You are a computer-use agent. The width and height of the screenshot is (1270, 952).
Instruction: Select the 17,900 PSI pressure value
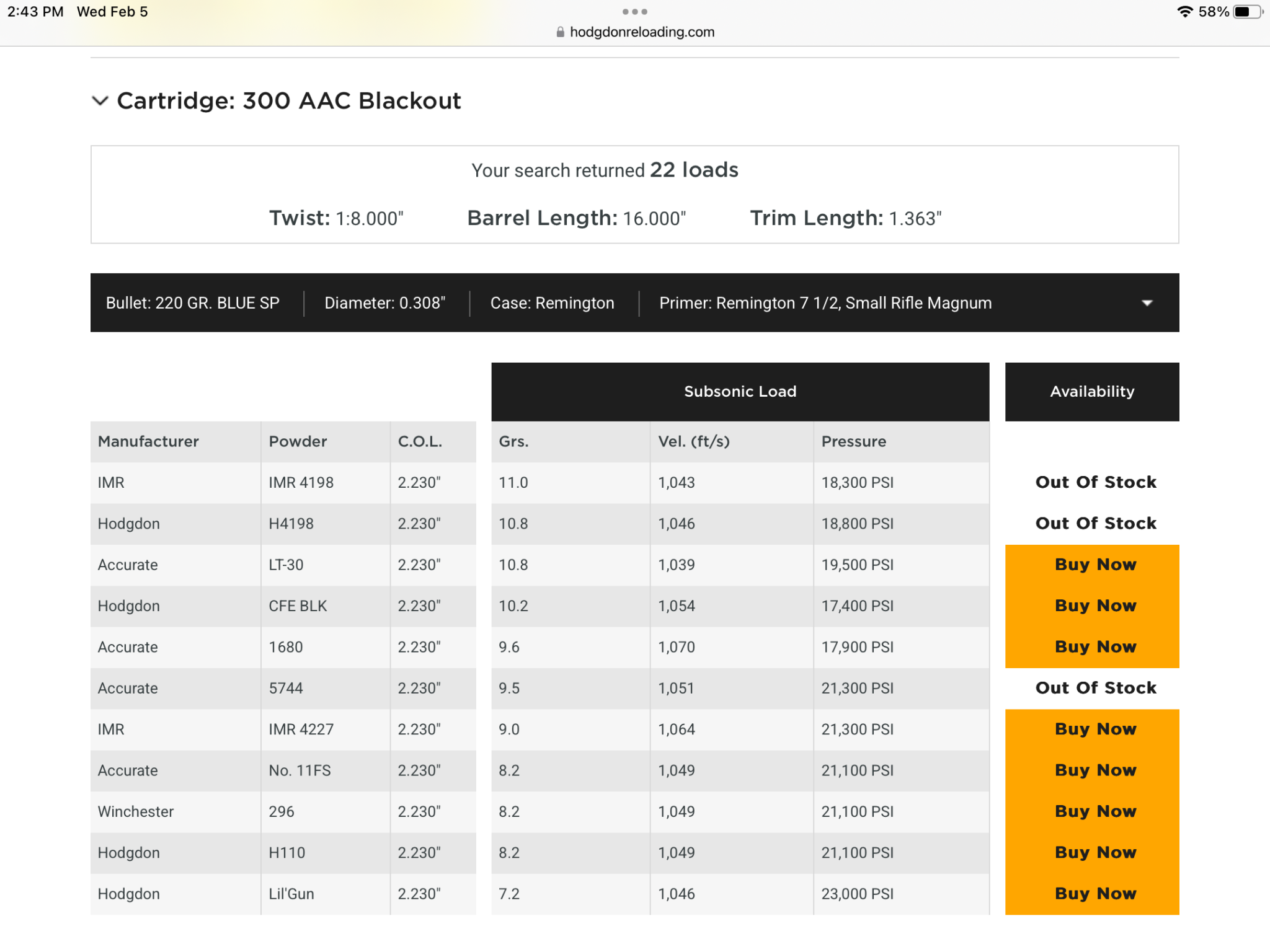[x=857, y=647]
